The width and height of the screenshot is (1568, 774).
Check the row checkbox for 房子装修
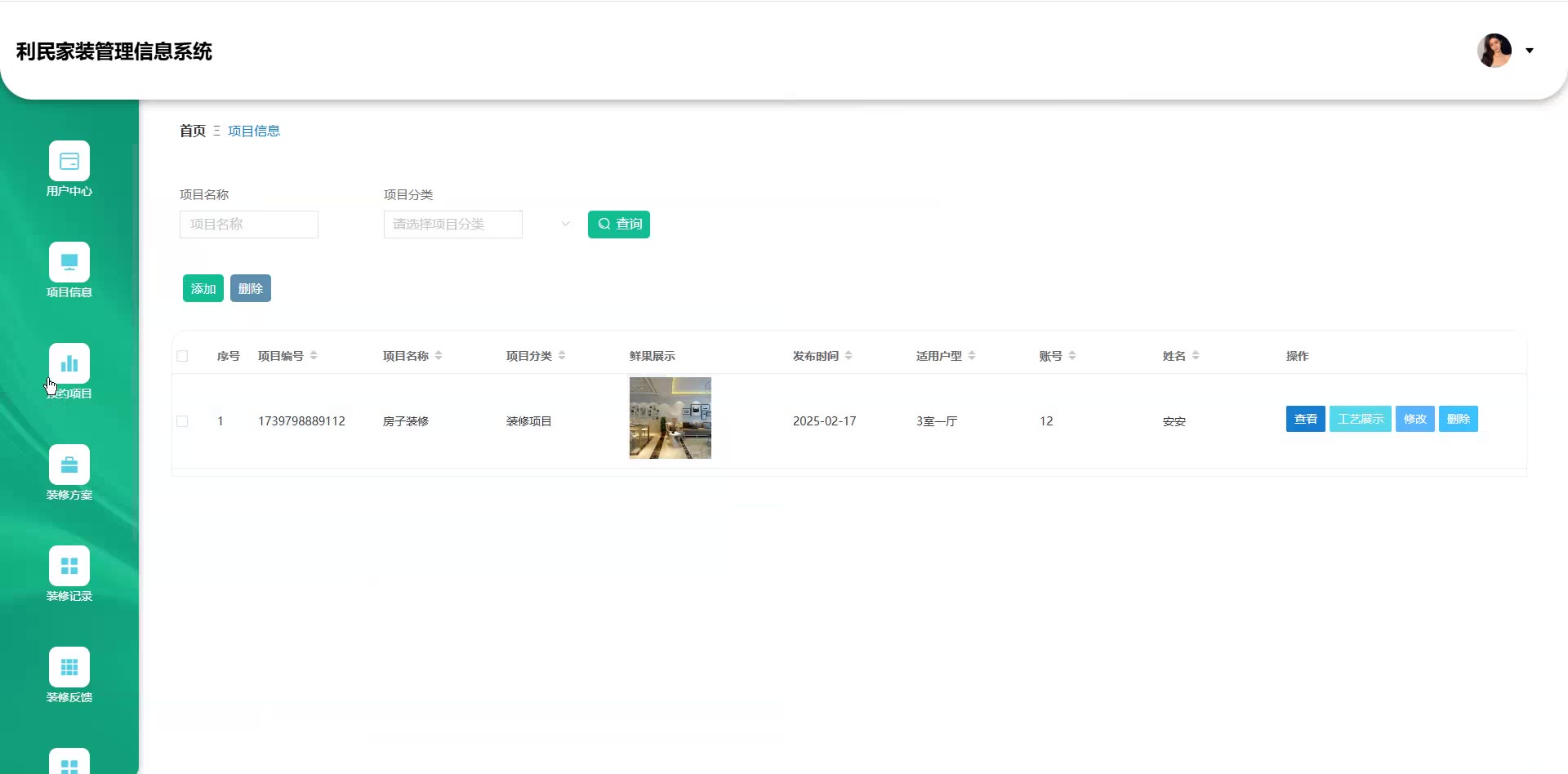click(x=182, y=421)
